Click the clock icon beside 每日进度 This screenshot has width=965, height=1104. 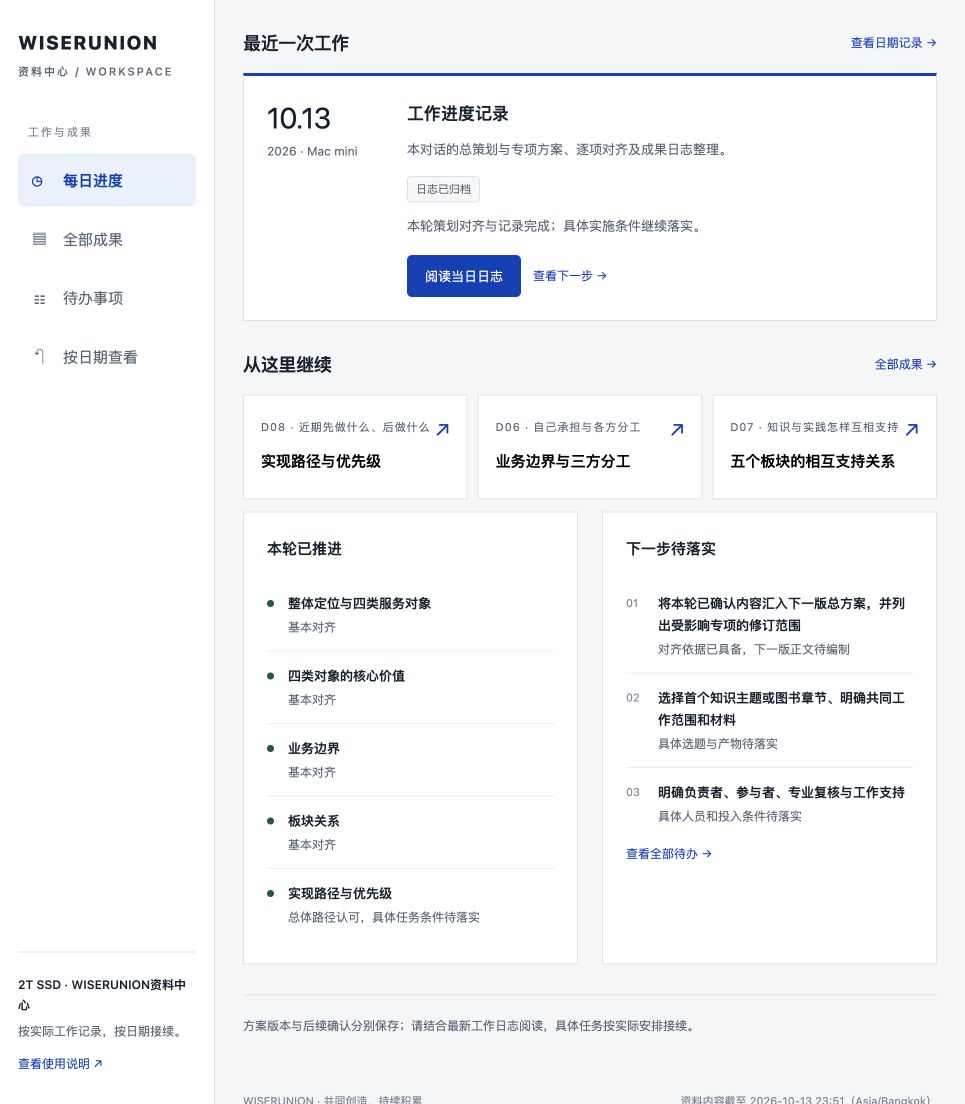37,181
